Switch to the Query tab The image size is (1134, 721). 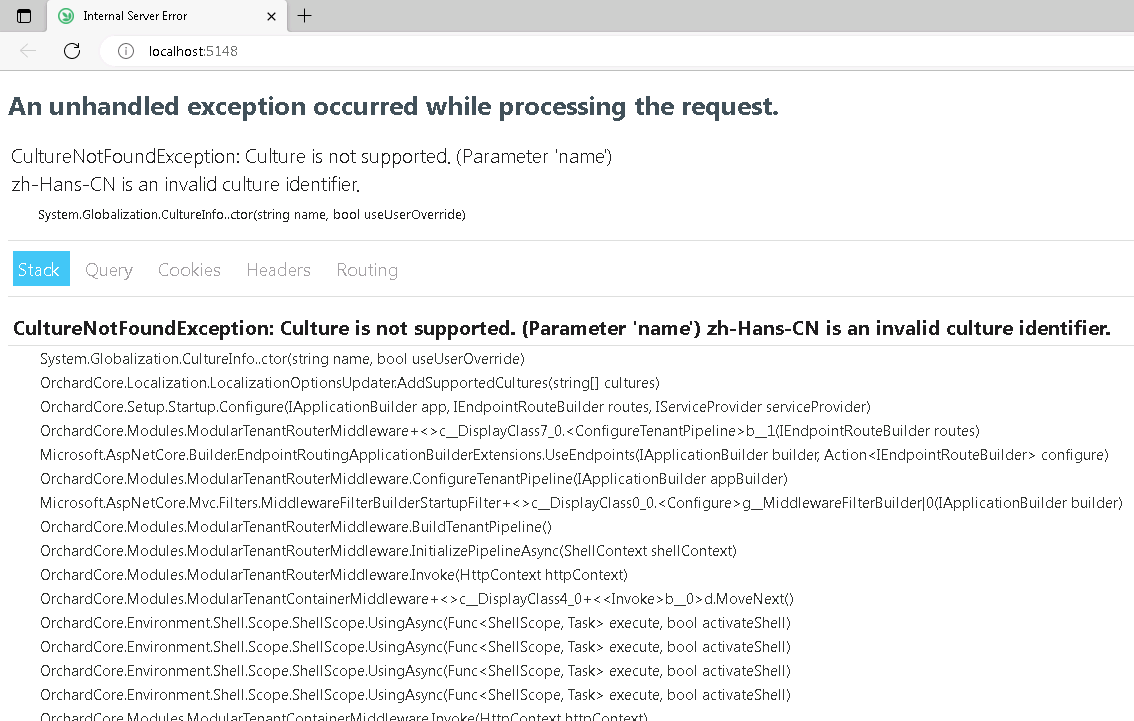pos(108,269)
